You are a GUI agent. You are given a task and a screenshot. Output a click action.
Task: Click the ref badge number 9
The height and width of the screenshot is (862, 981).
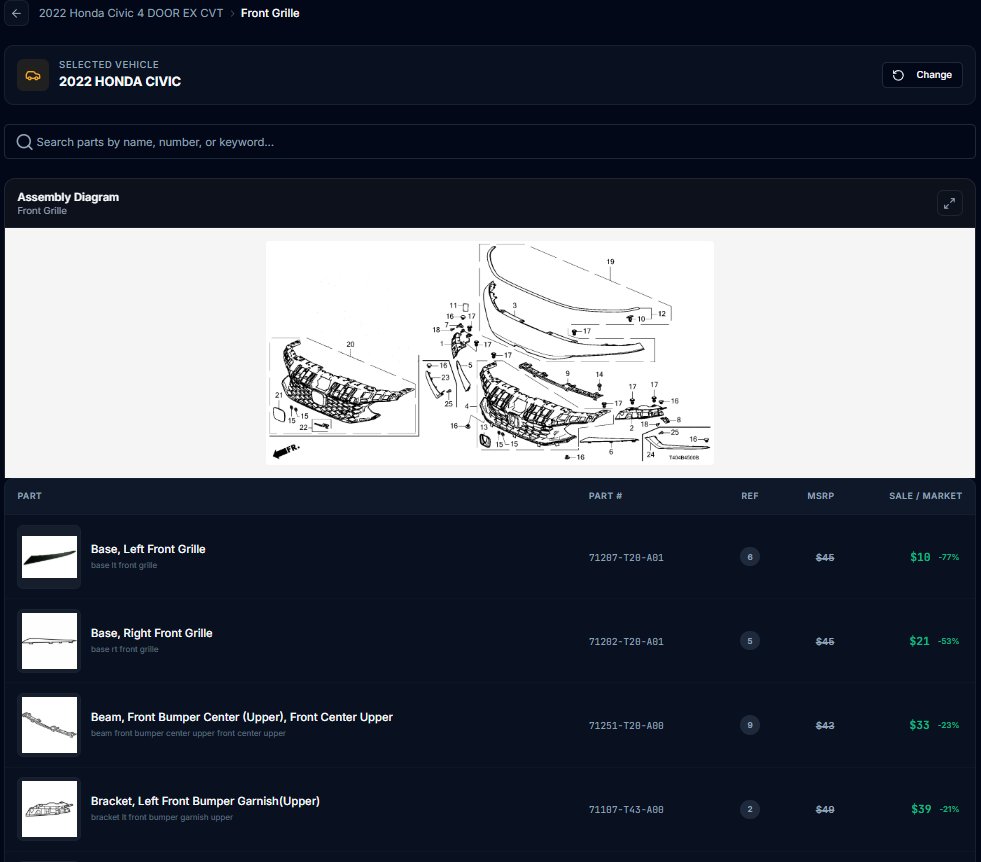[x=750, y=725]
